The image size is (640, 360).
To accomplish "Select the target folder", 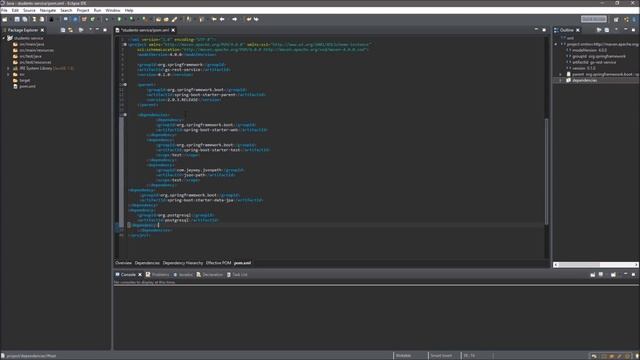I will (24, 80).
